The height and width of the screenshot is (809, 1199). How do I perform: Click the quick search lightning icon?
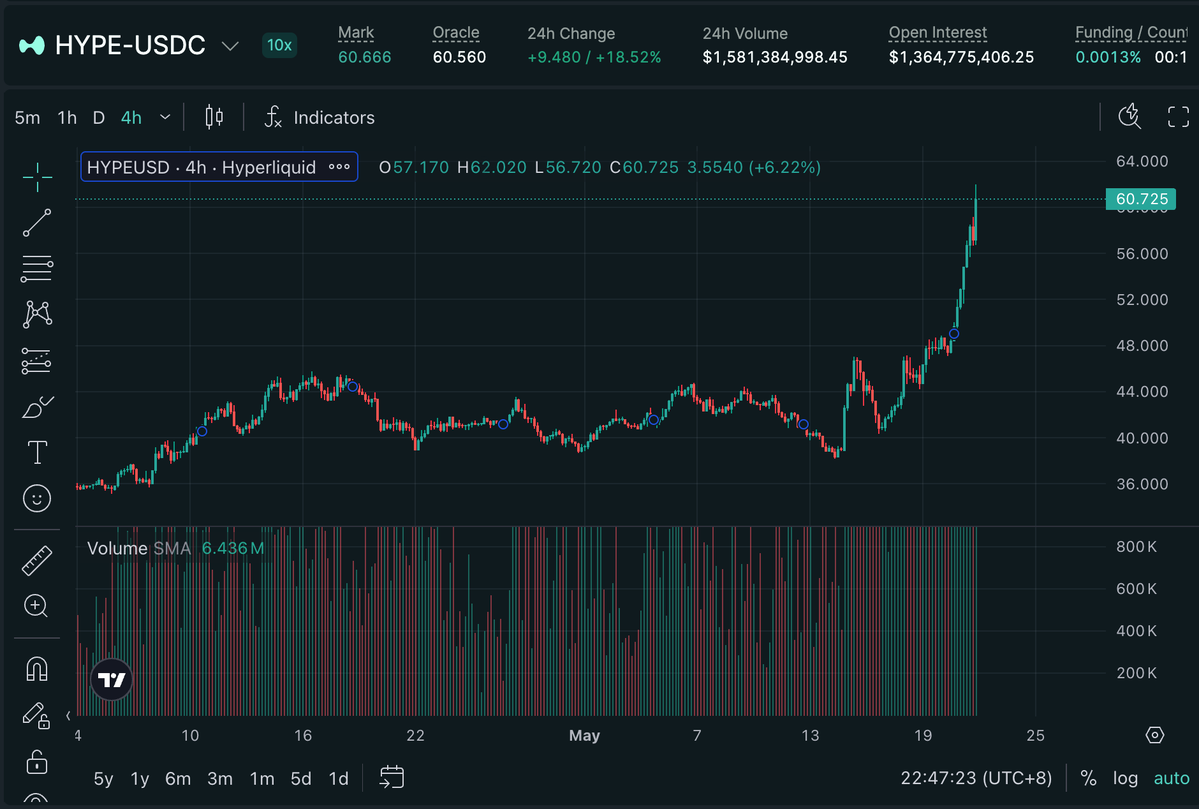(x=1129, y=117)
